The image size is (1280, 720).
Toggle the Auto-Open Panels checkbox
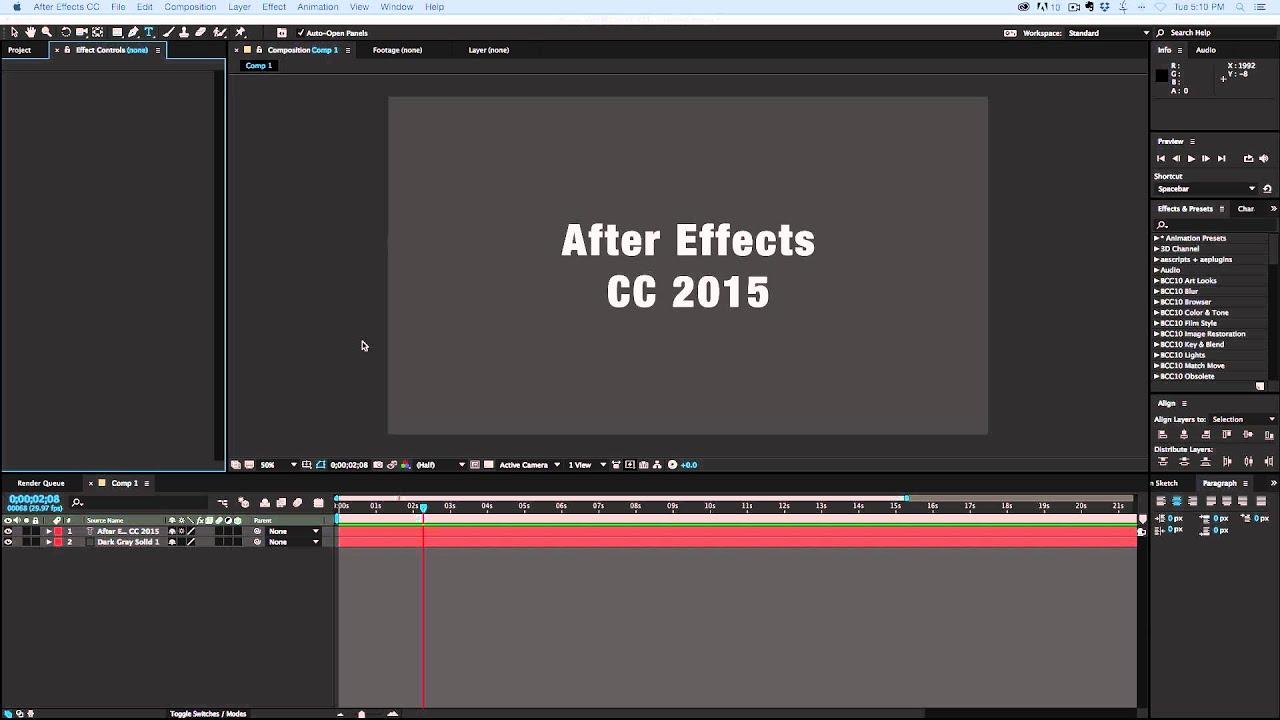(x=301, y=33)
